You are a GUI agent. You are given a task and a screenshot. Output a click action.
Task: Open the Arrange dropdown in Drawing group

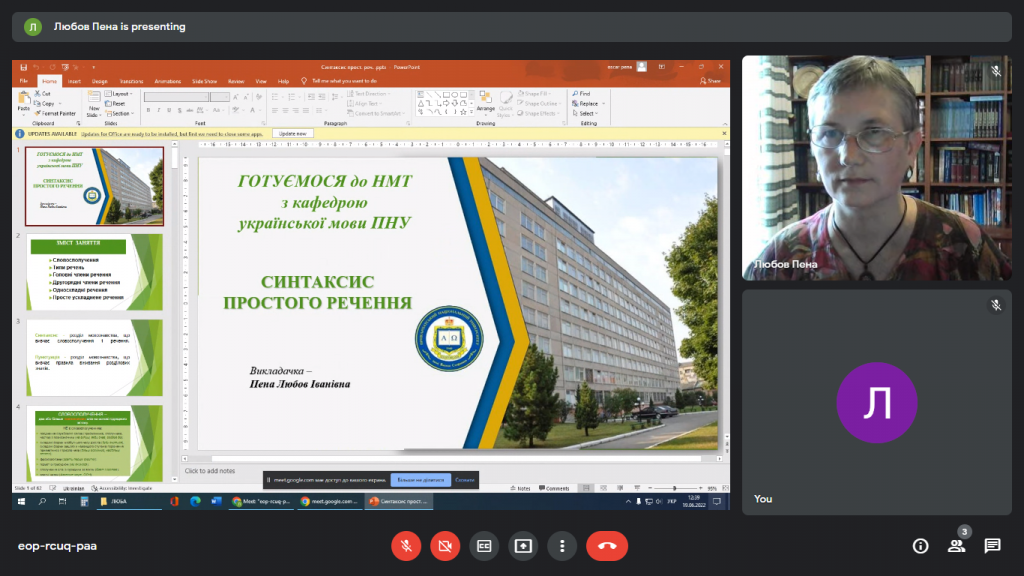485,103
